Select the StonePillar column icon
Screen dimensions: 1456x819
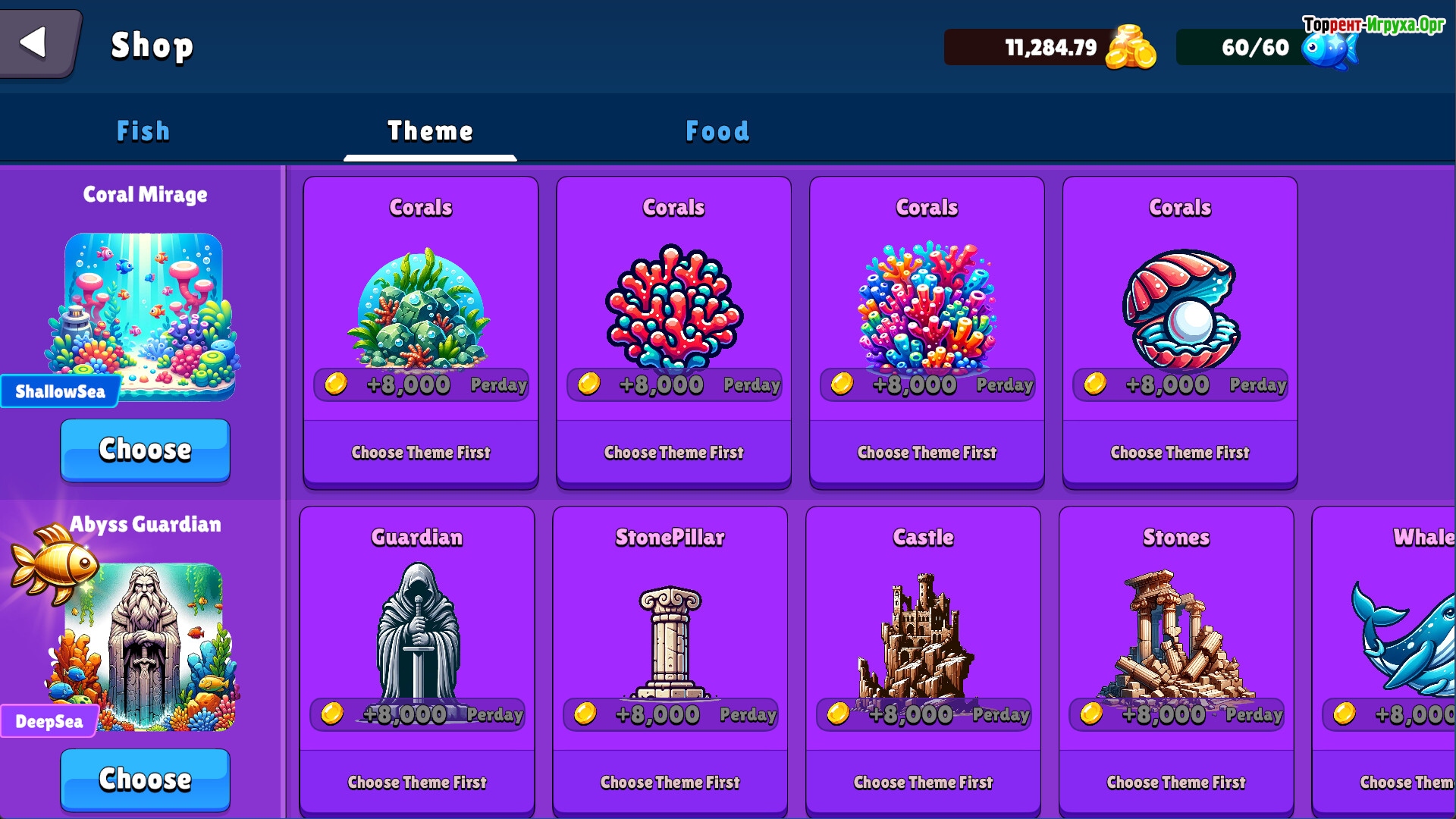[x=670, y=642]
